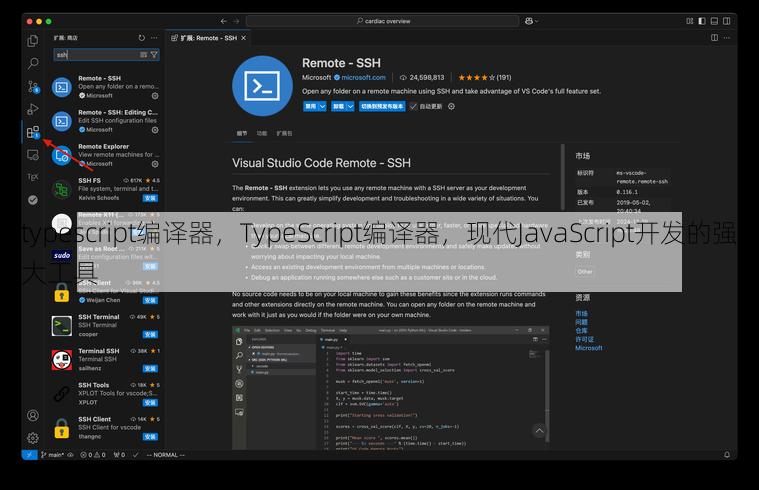Split the editor to the right
Image resolution: width=759 pixels, height=490 pixels.
[x=714, y=38]
